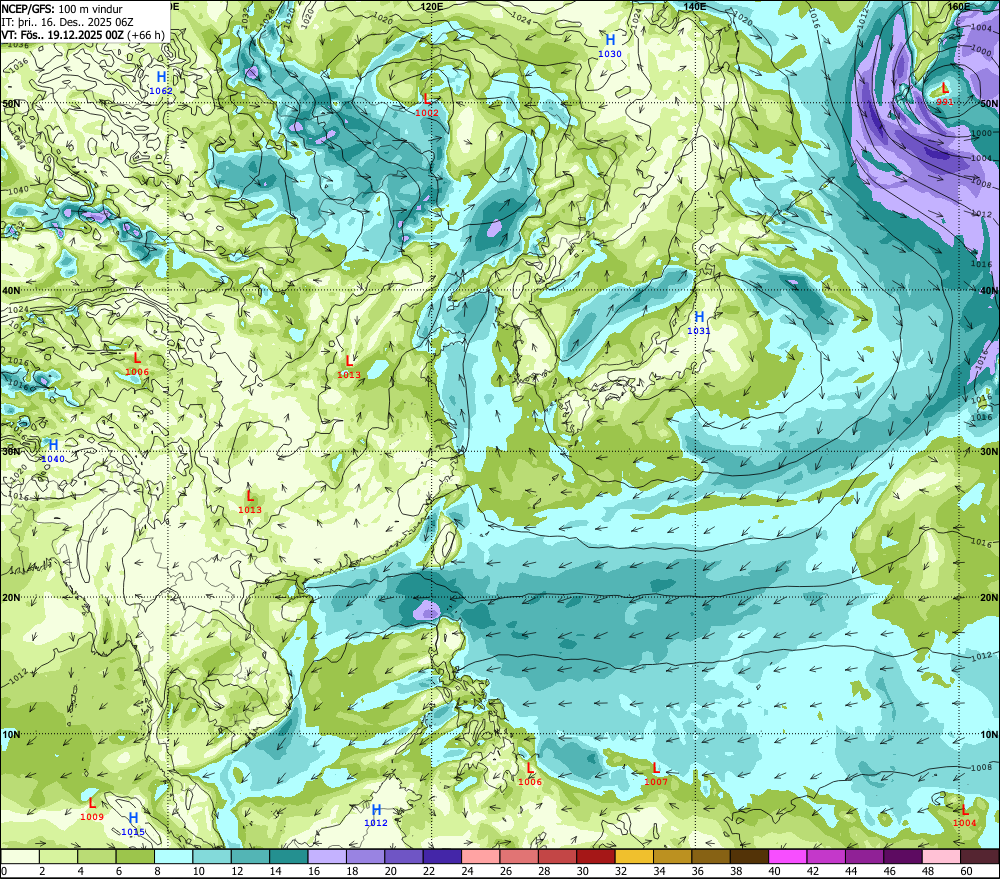Select the bright magenta 40–42 legend swatch
The image size is (1000, 879).
click(x=788, y=856)
